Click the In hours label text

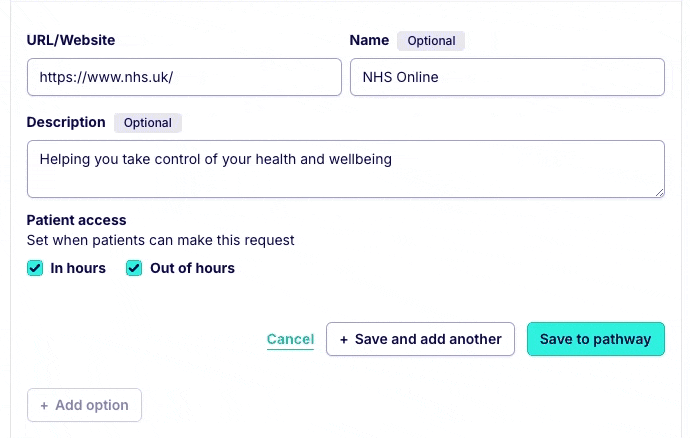click(78, 268)
